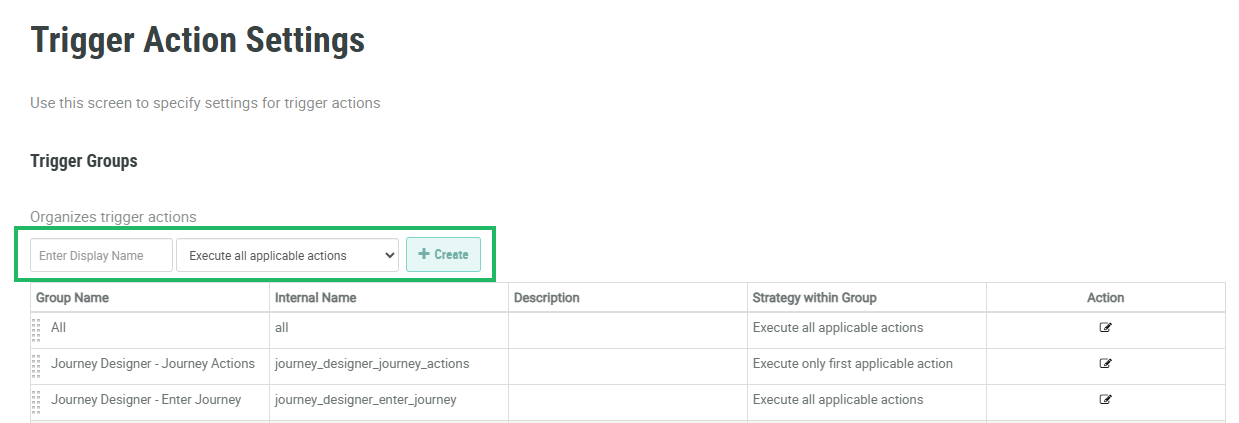Click the Execute only first applicable action cell
This screenshot has width=1239, height=423.
pyautogui.click(x=853, y=364)
